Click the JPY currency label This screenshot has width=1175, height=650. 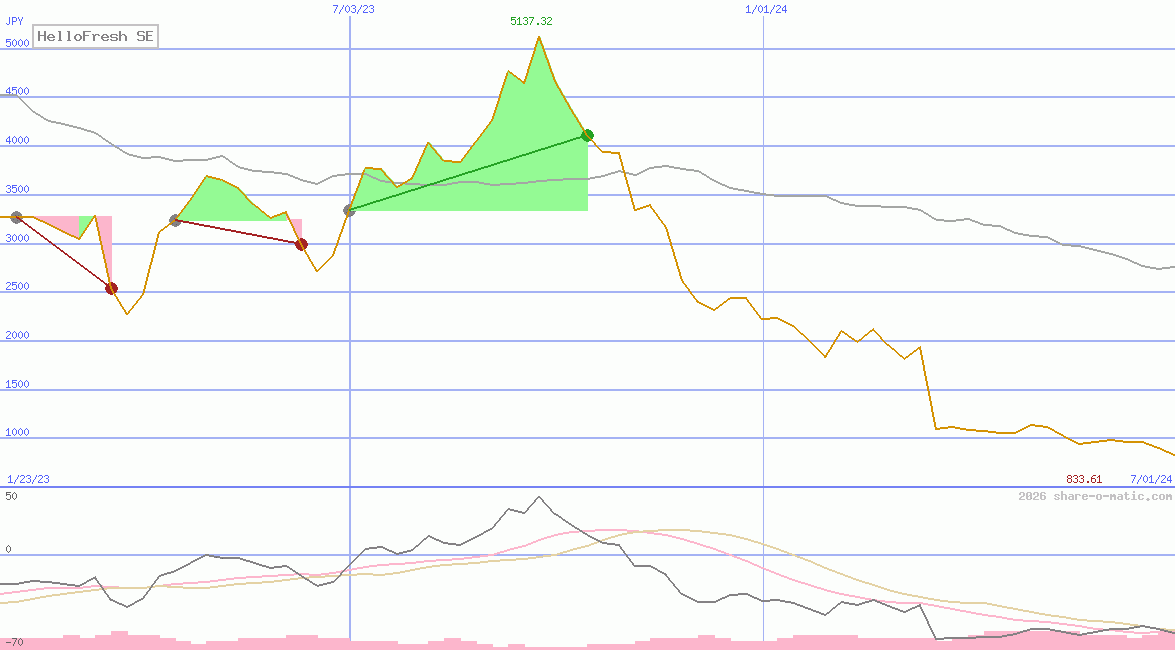click(15, 20)
